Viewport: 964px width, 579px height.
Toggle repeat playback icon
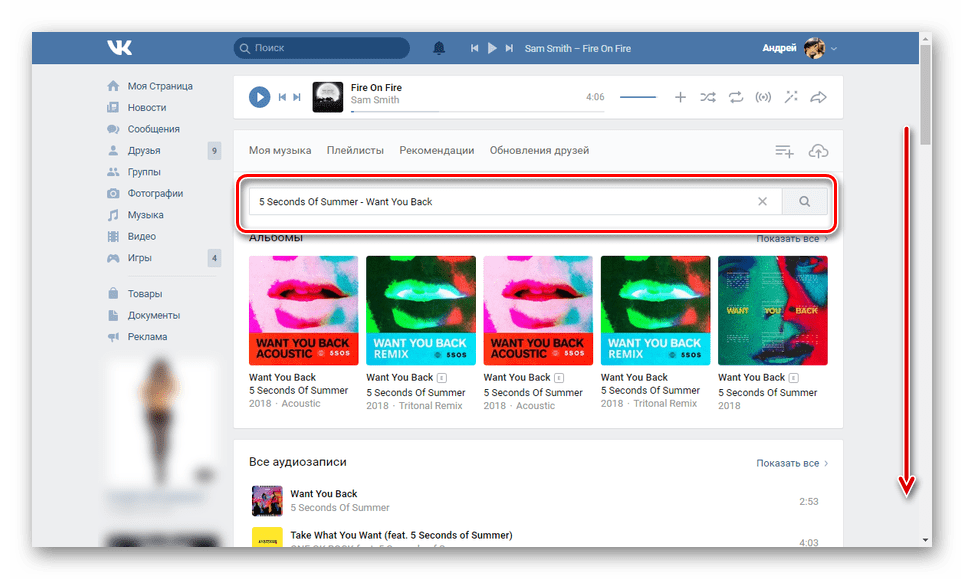click(736, 97)
